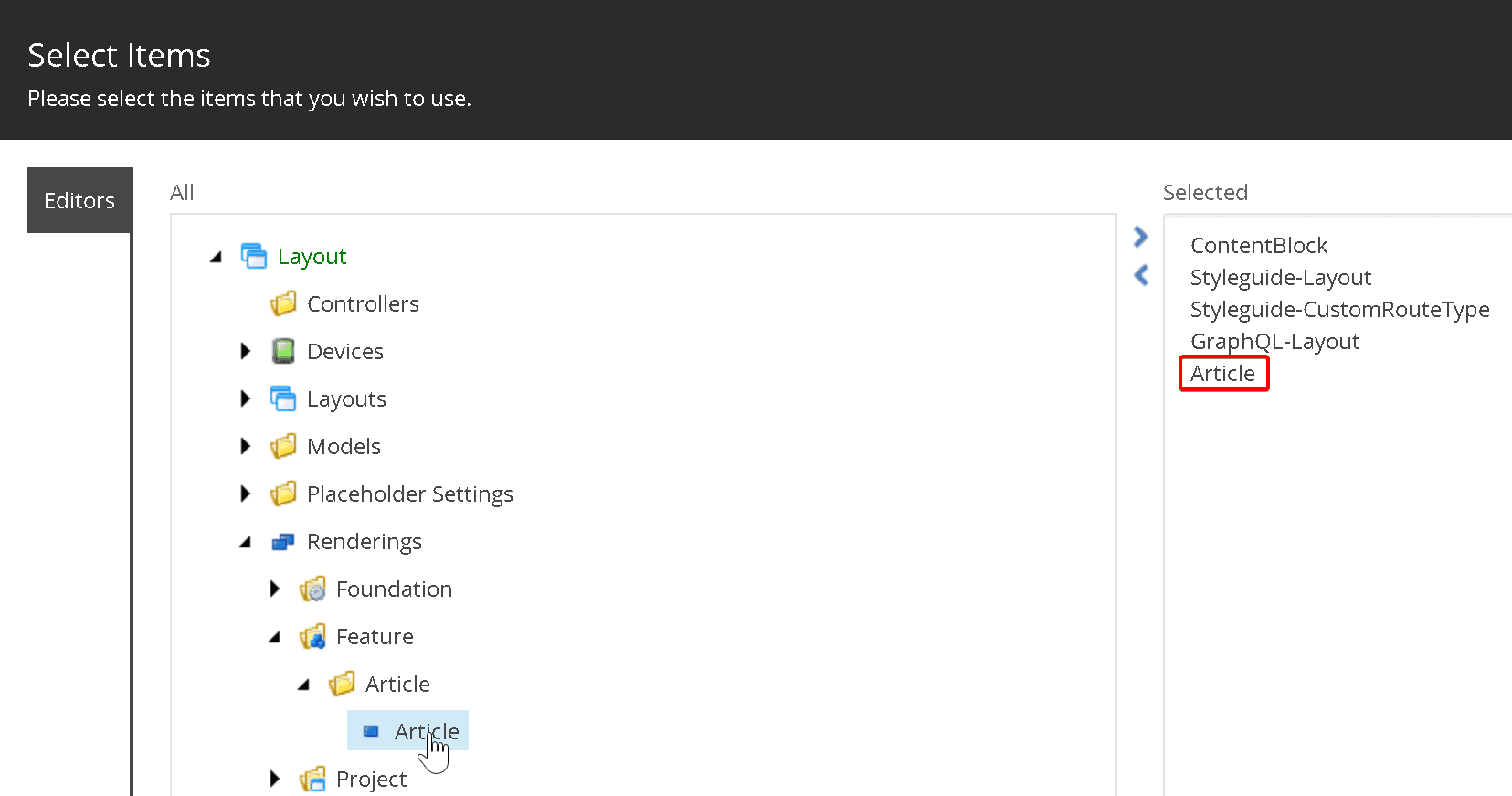Screen dimensions: 1512x796
Task: Collapse the Renderings tree node
Action: pyautogui.click(x=245, y=543)
